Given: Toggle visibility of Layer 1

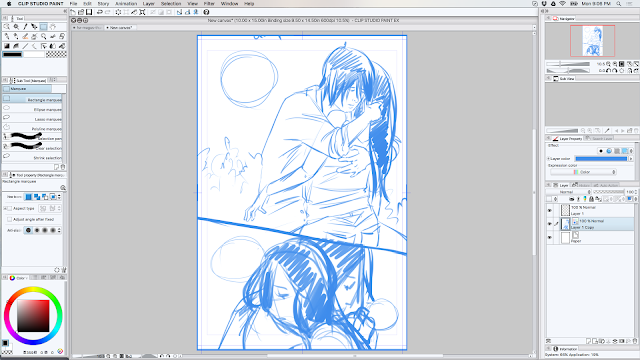Looking at the screenshot, I should pos(549,211).
